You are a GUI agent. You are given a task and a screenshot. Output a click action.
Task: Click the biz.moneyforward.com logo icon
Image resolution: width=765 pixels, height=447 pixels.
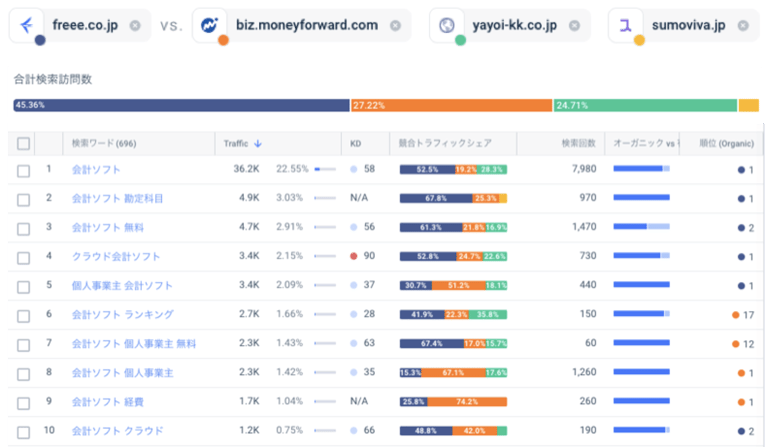210,24
